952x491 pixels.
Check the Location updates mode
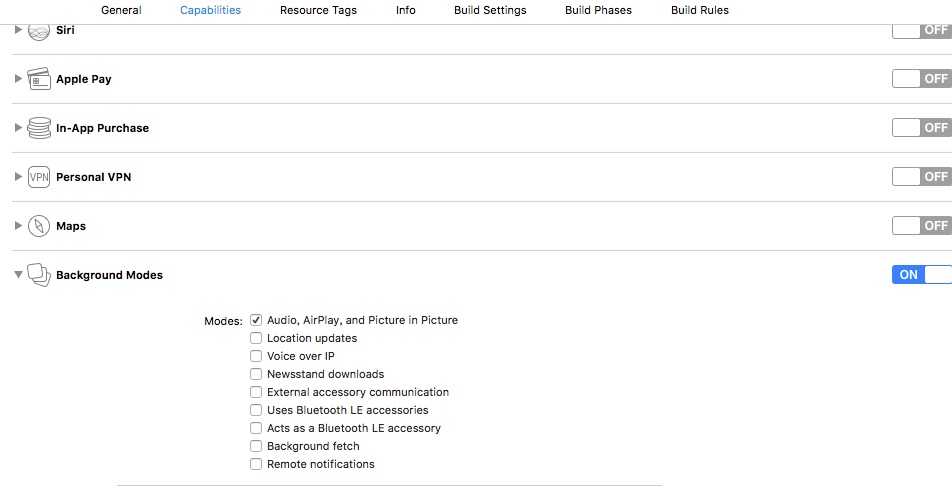click(x=256, y=338)
